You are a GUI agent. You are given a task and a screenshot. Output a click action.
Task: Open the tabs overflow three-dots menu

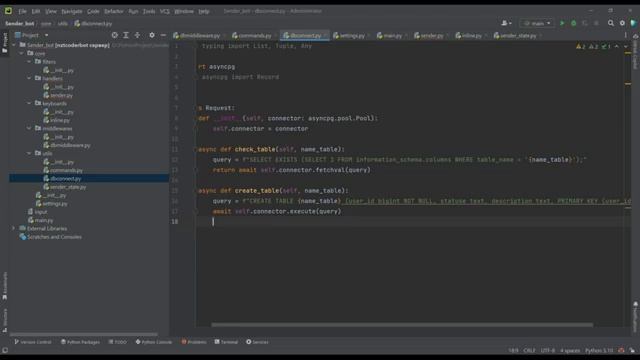(x=625, y=36)
